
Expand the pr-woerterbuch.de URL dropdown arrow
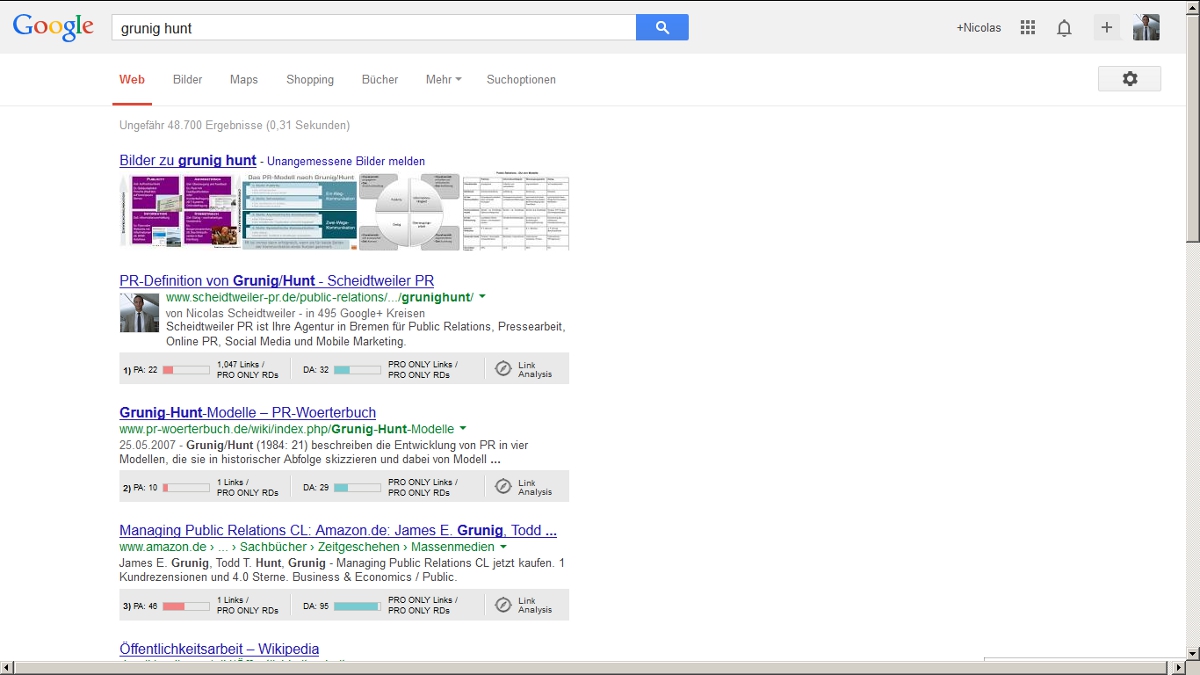[463, 429]
